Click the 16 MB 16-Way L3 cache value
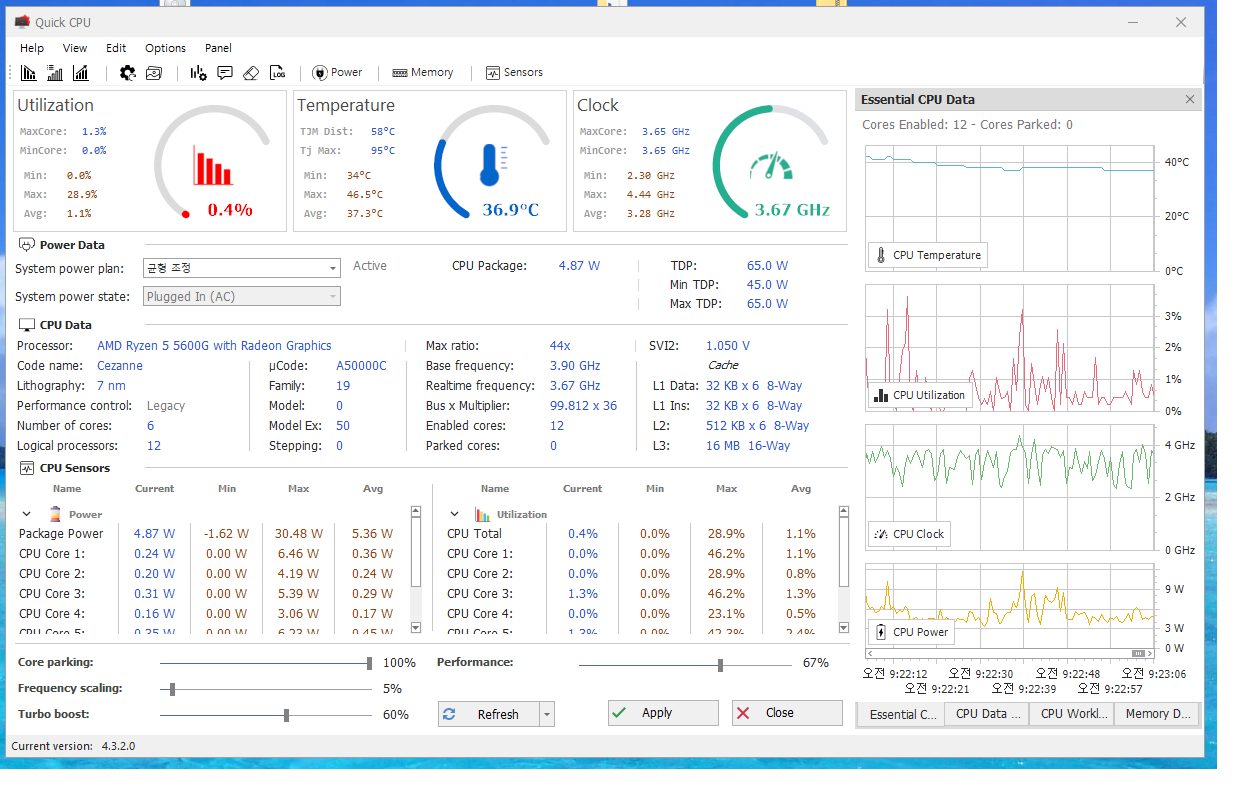 (748, 446)
